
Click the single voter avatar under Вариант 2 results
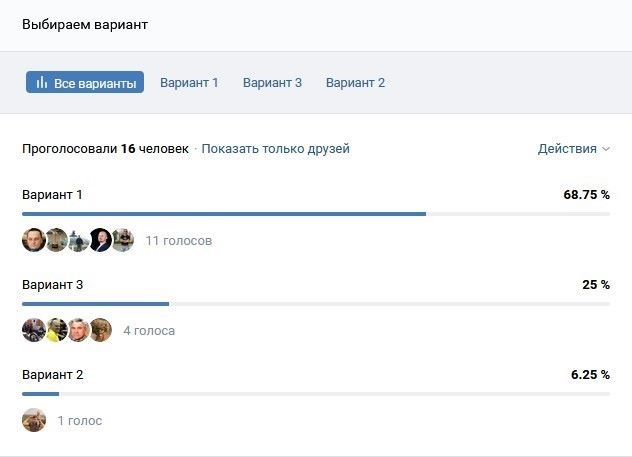pyautogui.click(x=34, y=420)
